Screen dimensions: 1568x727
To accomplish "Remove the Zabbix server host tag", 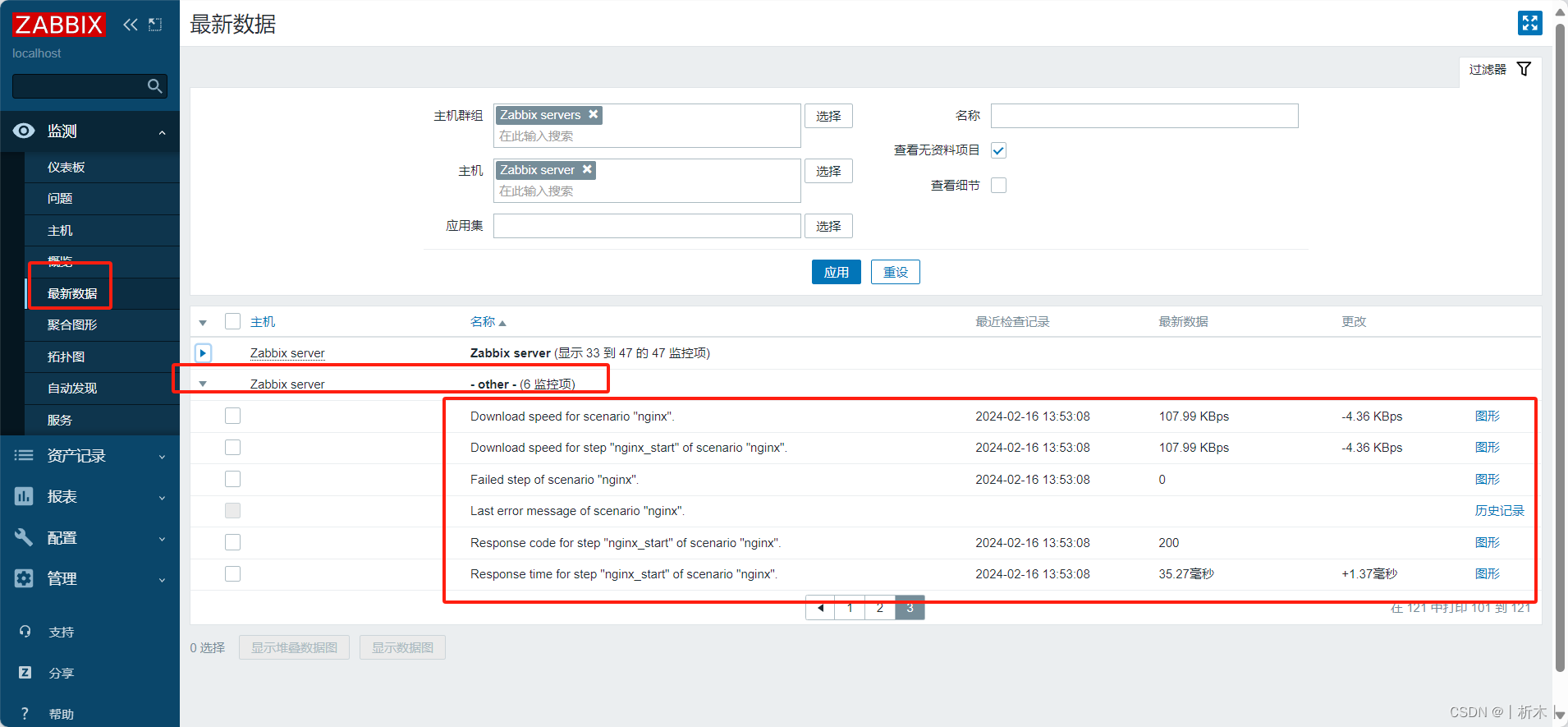I will pos(587,169).
